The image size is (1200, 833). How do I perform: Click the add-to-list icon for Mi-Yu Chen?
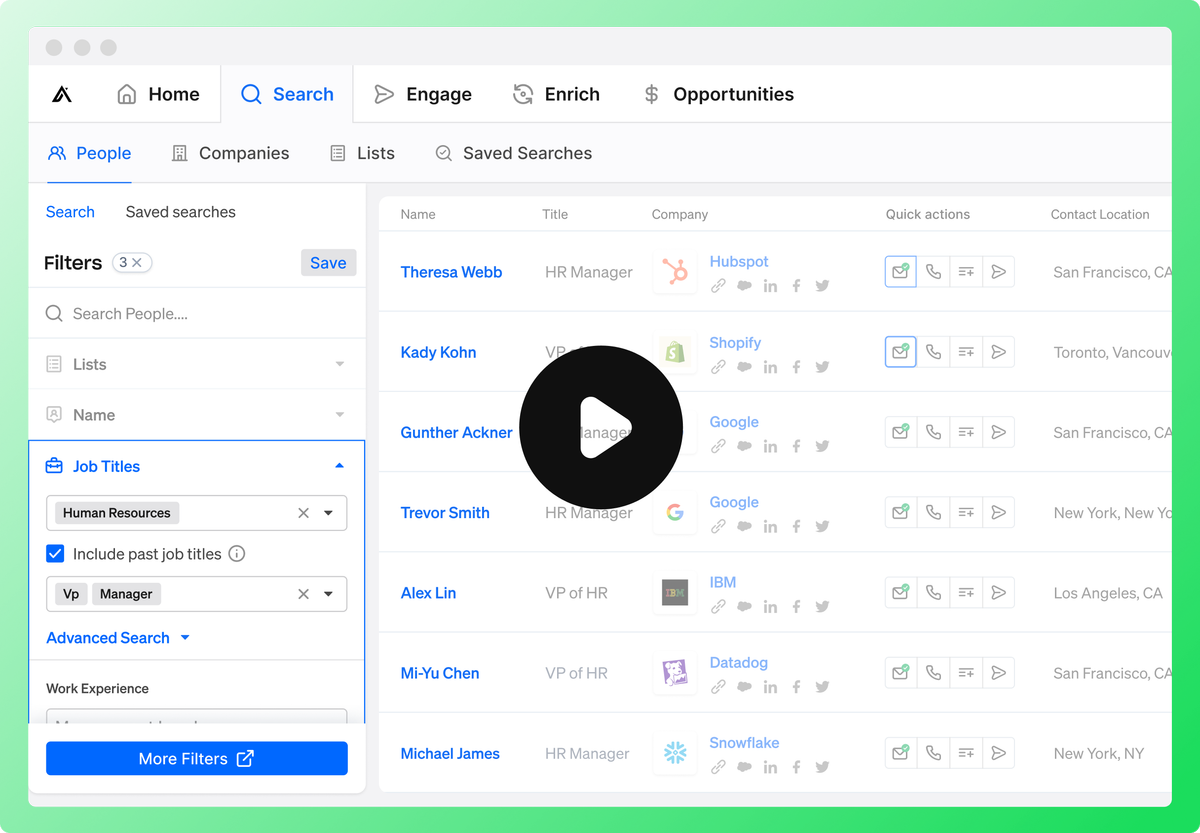pyautogui.click(x=966, y=672)
